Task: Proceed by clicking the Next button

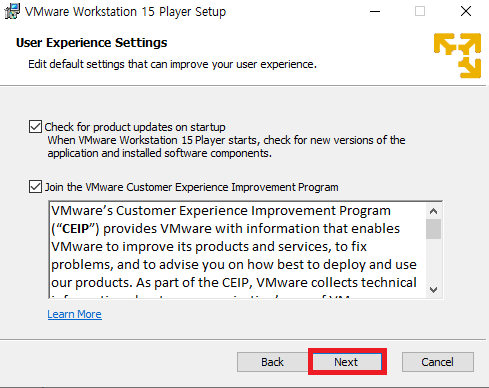Action: (346, 362)
